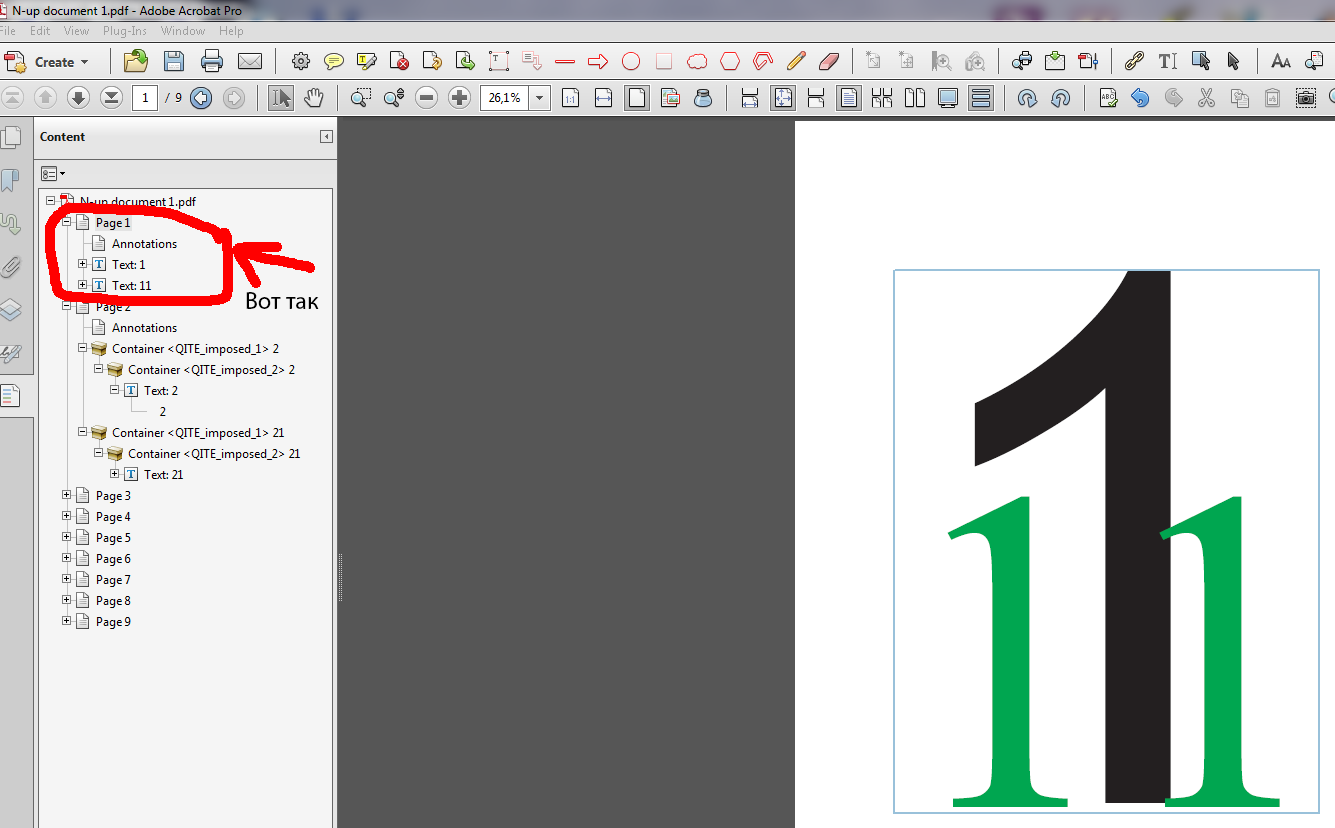Send the file by email with the envelope icon
Viewport: 1335px width, 828px height.
tap(250, 61)
